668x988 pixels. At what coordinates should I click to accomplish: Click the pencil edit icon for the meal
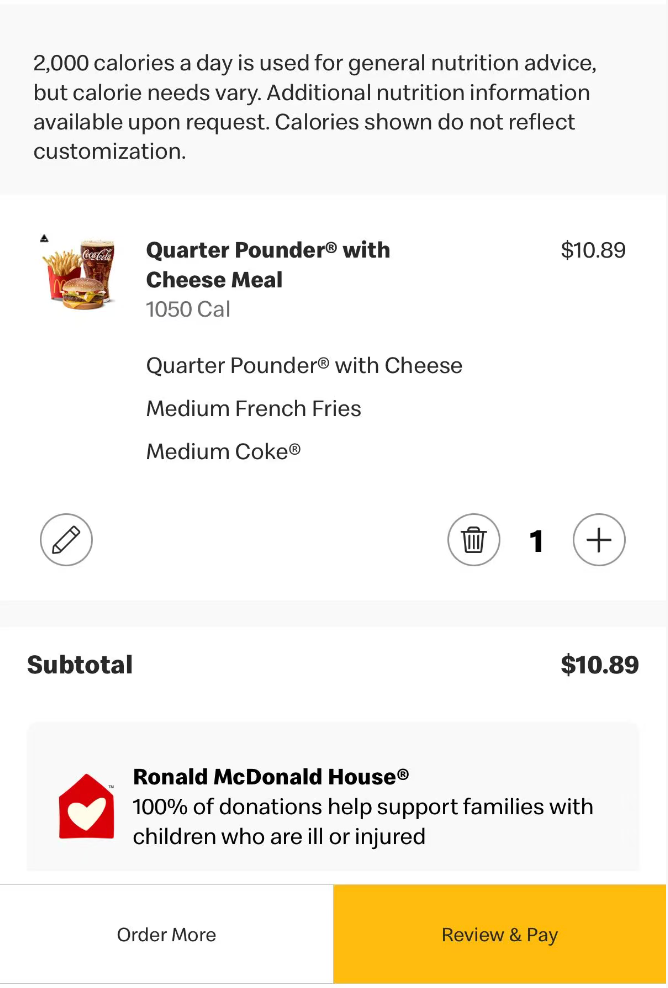[x=66, y=541]
